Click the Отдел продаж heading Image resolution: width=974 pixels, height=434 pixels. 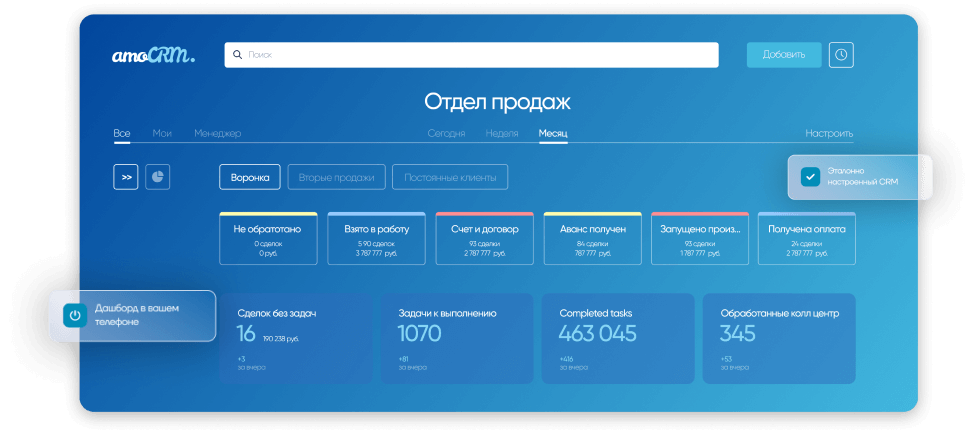497,102
